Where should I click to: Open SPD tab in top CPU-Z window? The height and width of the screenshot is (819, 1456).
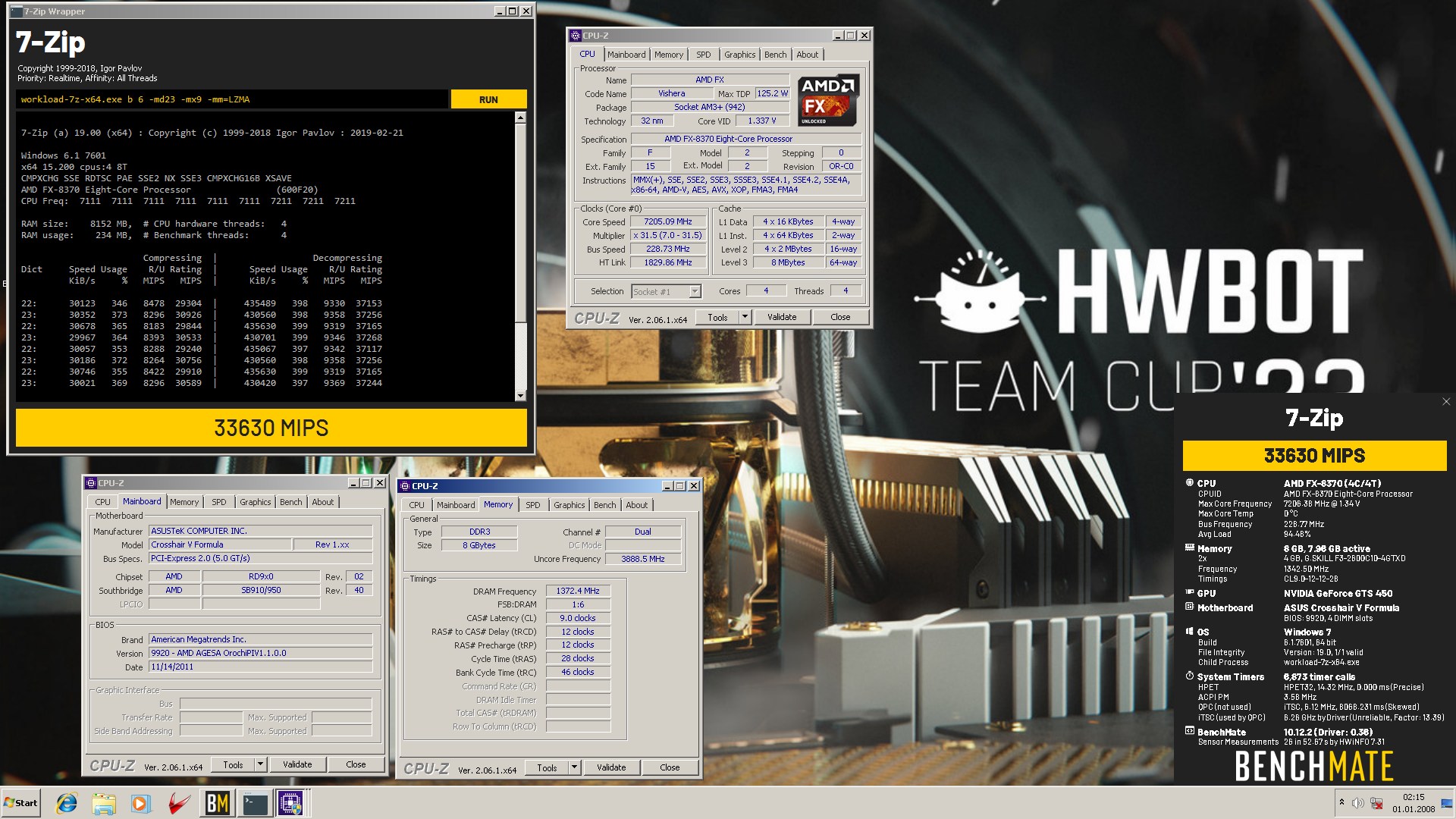tap(704, 55)
